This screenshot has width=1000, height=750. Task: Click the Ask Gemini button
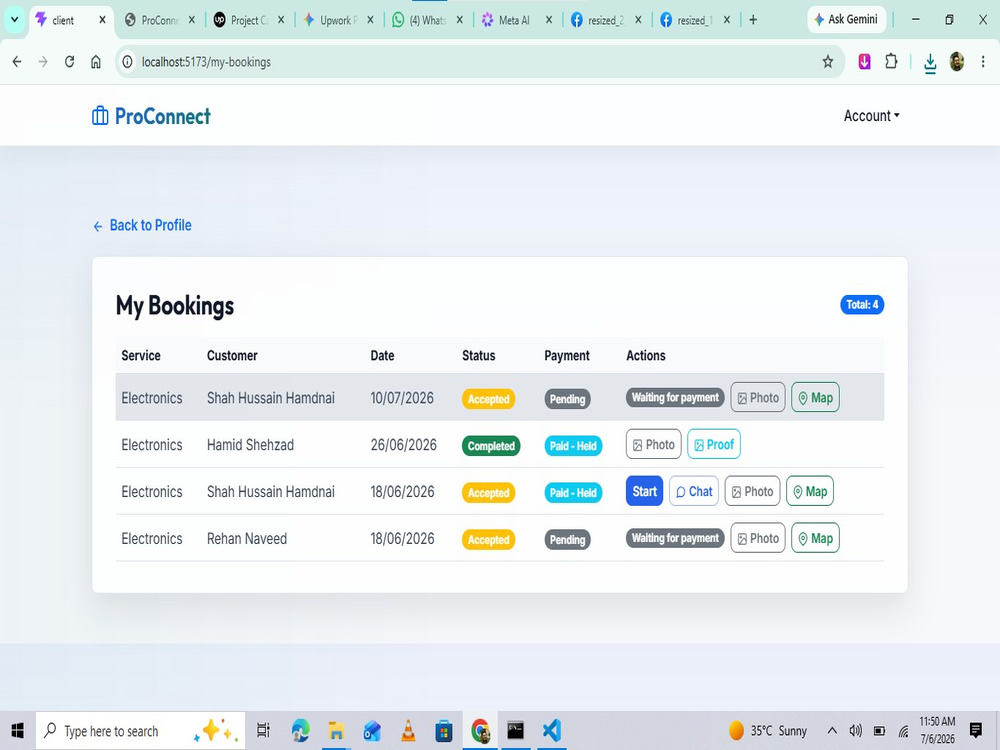pyautogui.click(x=846, y=20)
